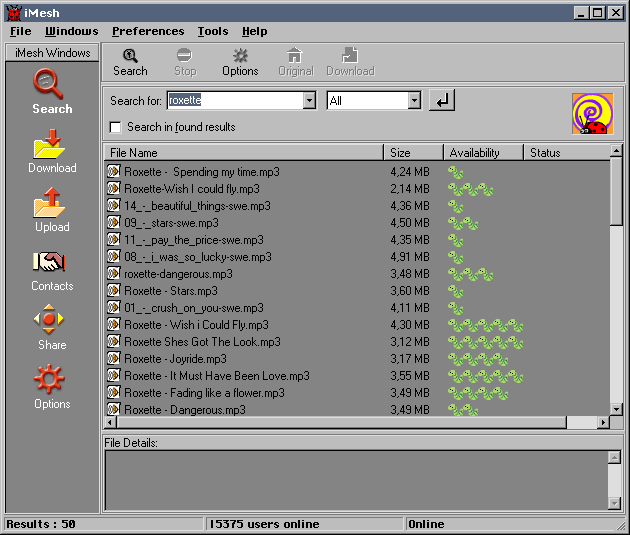The width and height of the screenshot is (630, 535).
Task: Enable Search in found results checkbox
Action: pyautogui.click(x=116, y=127)
